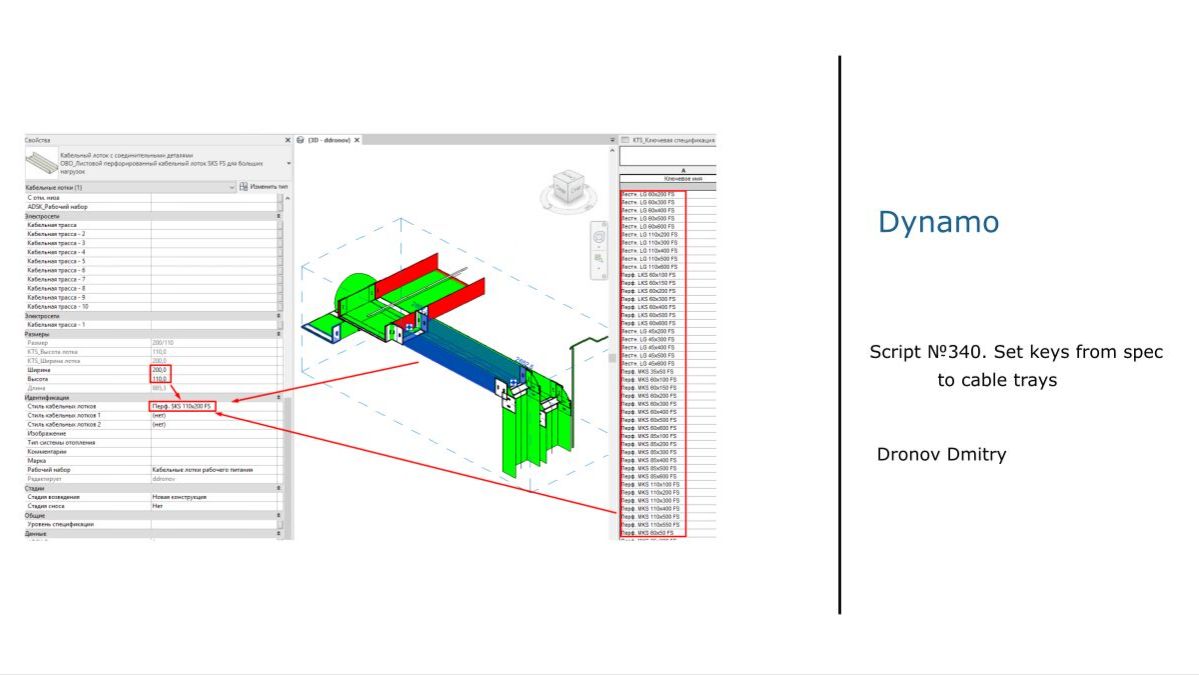This screenshot has height=675, width=1199.
Task: Click the 'Уровень спецификации' property row
Action: [154, 524]
